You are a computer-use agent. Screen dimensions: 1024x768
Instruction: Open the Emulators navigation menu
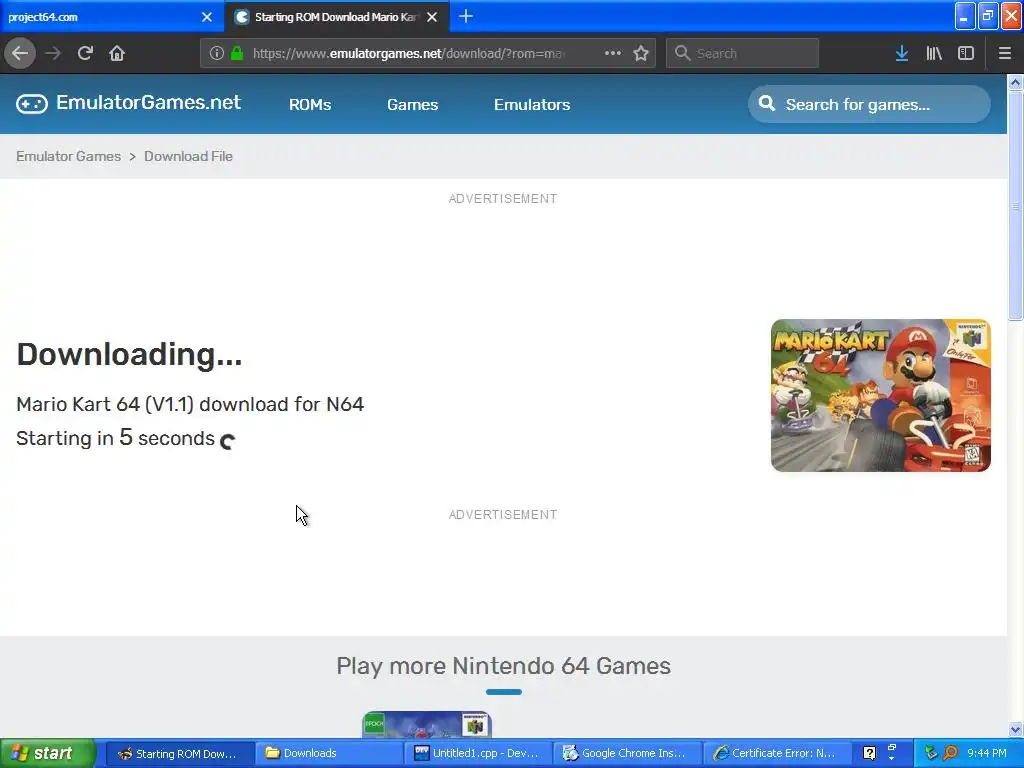click(x=532, y=104)
